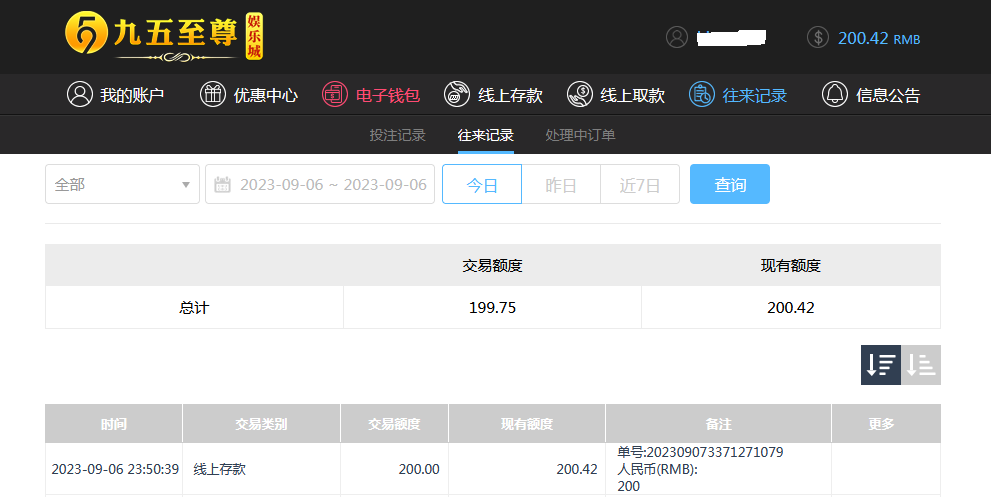
Task: Open 信息公告 page
Action: pos(871,95)
